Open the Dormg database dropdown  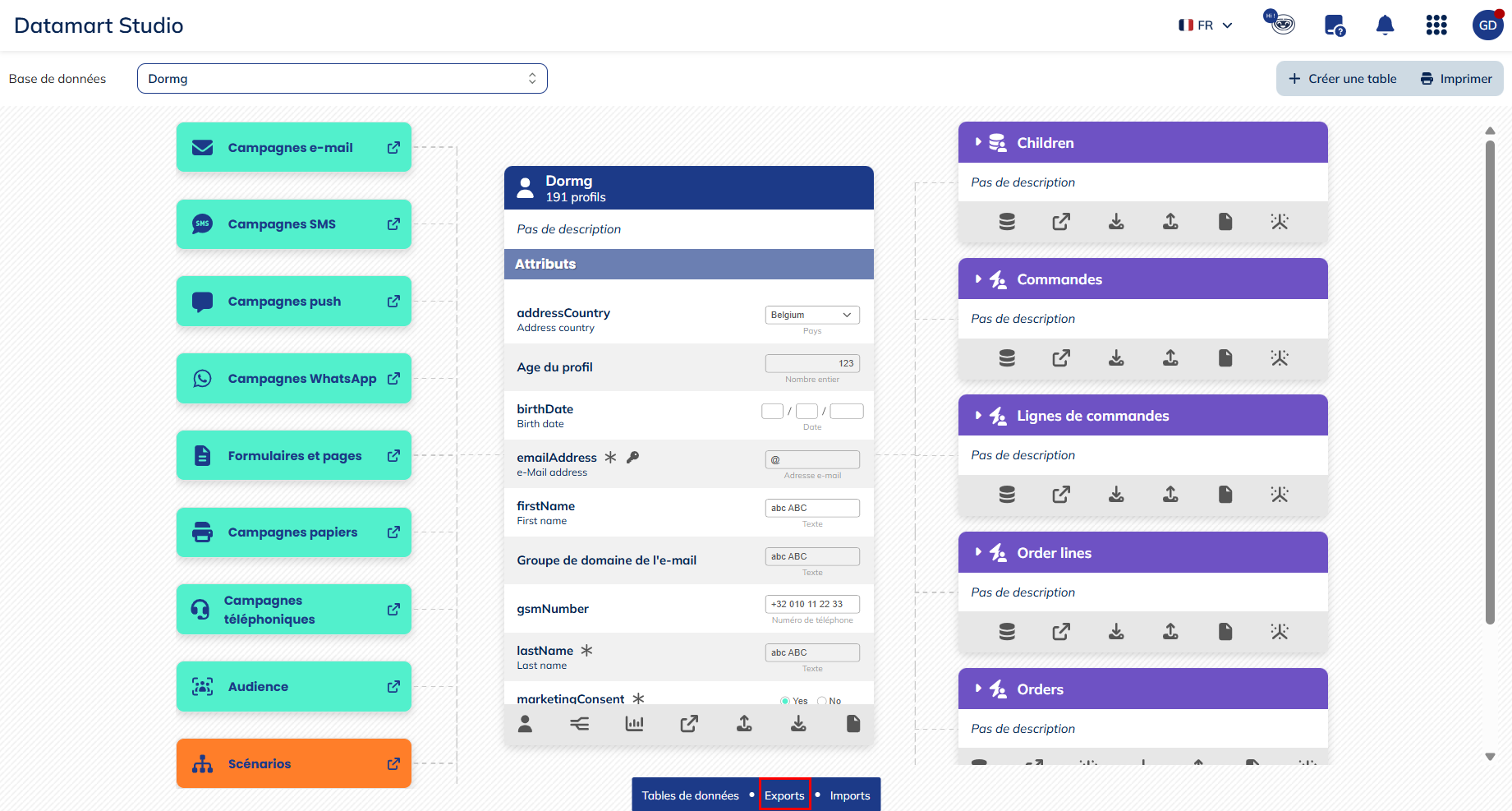pos(342,79)
